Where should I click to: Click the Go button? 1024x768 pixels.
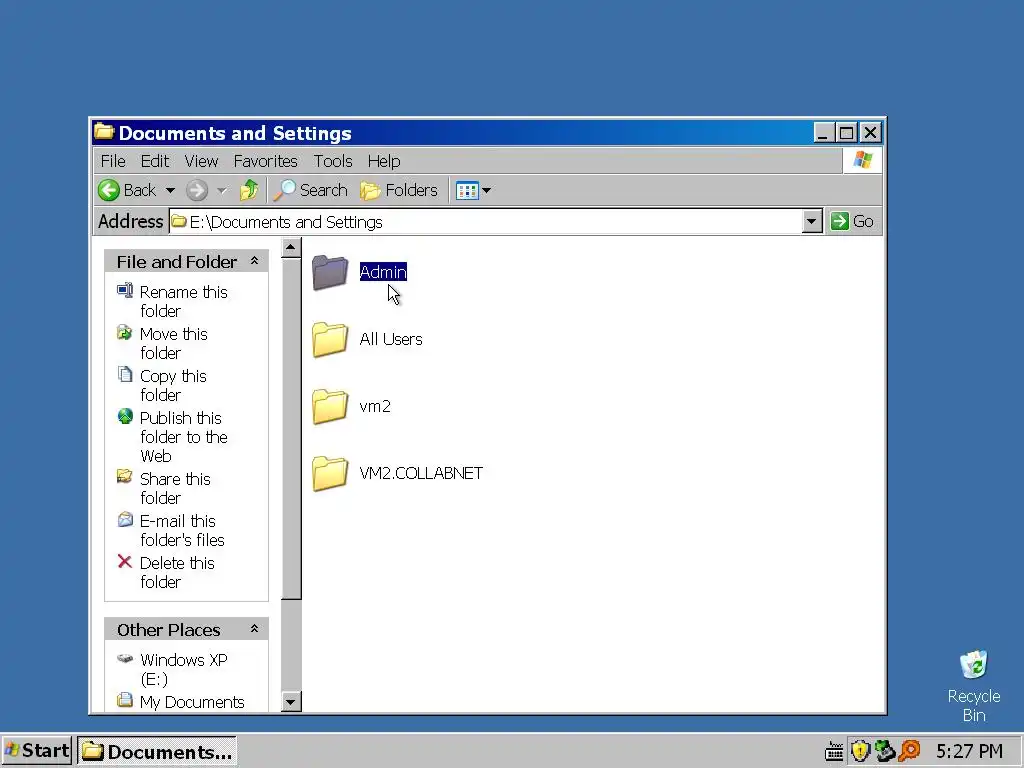pos(852,221)
